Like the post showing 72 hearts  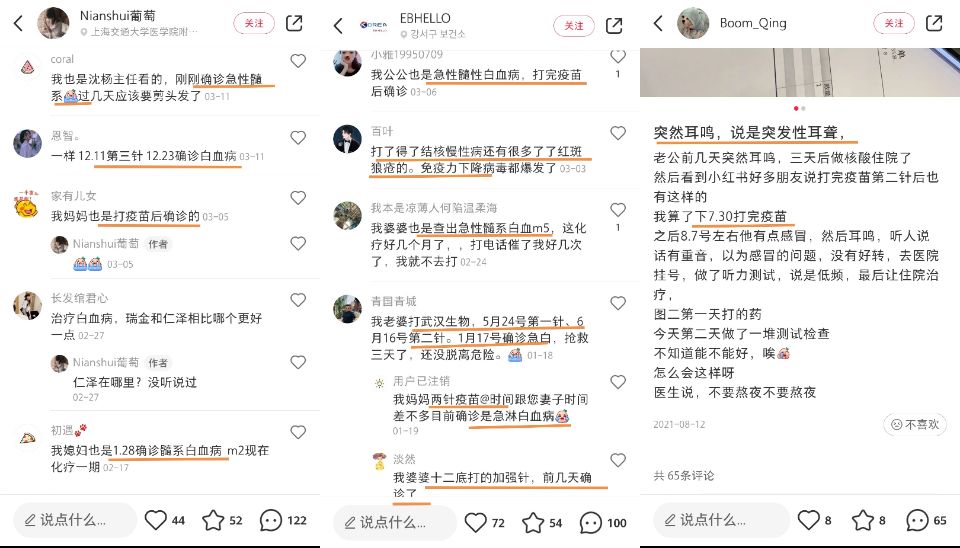coord(484,523)
